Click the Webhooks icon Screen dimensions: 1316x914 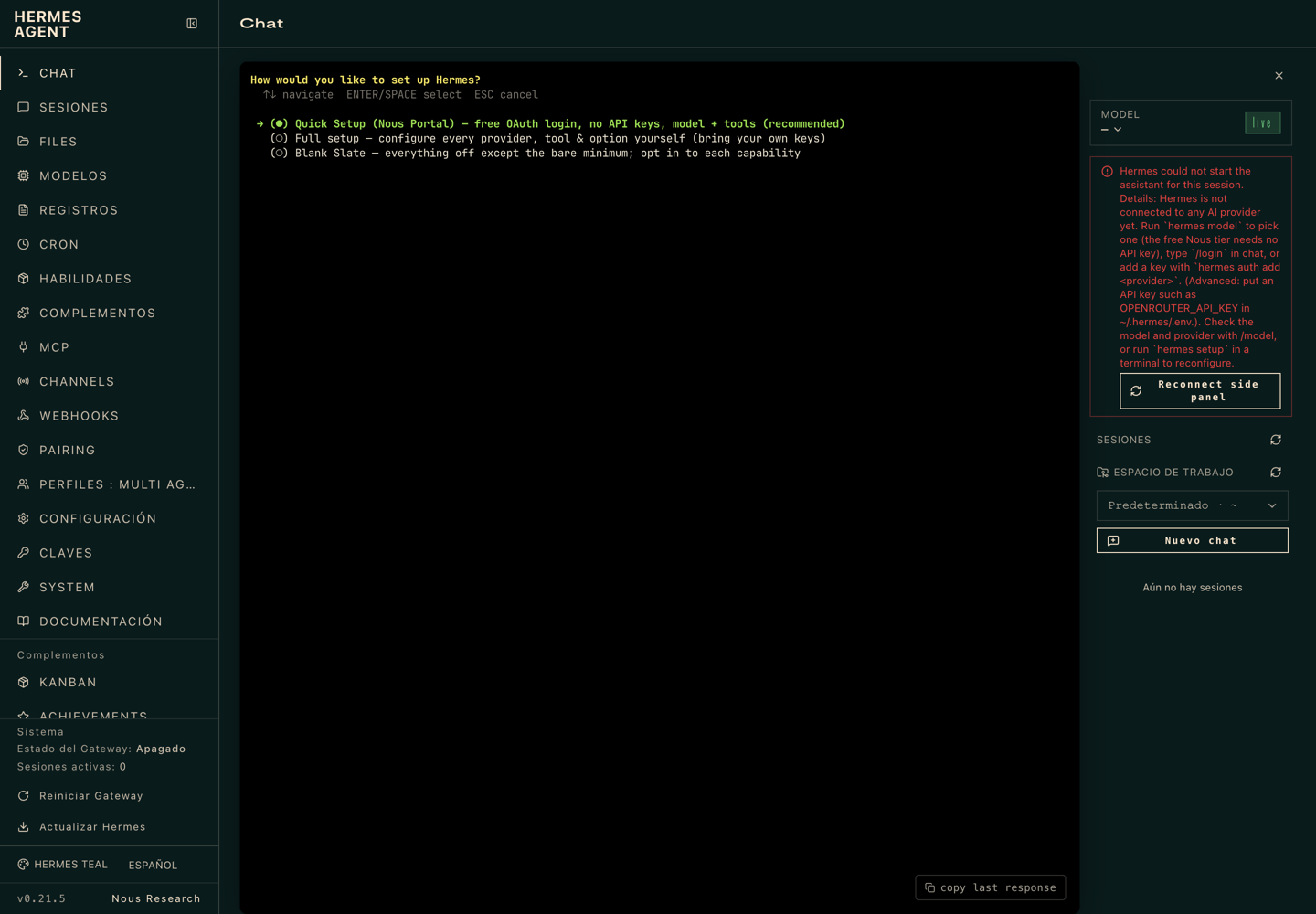click(x=24, y=416)
